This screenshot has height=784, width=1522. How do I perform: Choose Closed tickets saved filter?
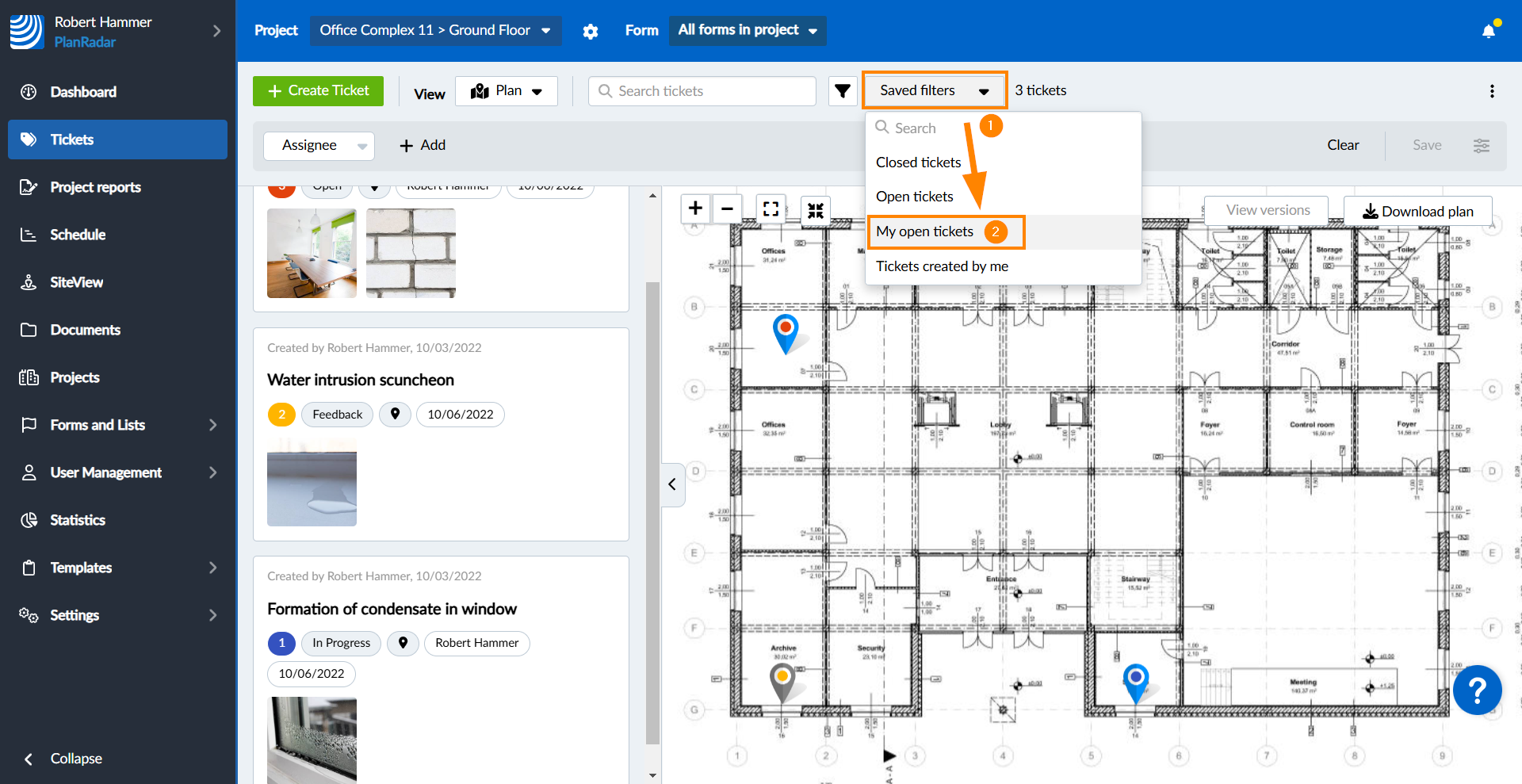[x=918, y=163]
